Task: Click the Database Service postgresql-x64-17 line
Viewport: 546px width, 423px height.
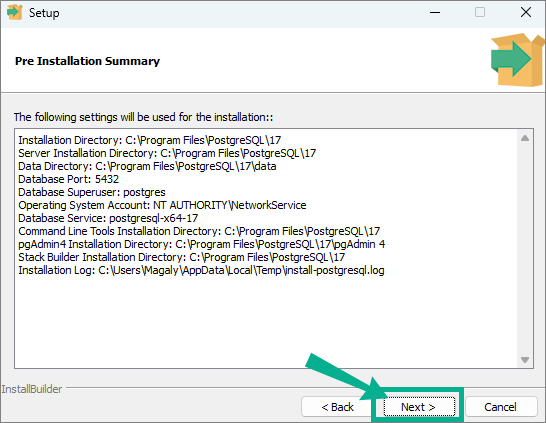Action: tap(108, 218)
